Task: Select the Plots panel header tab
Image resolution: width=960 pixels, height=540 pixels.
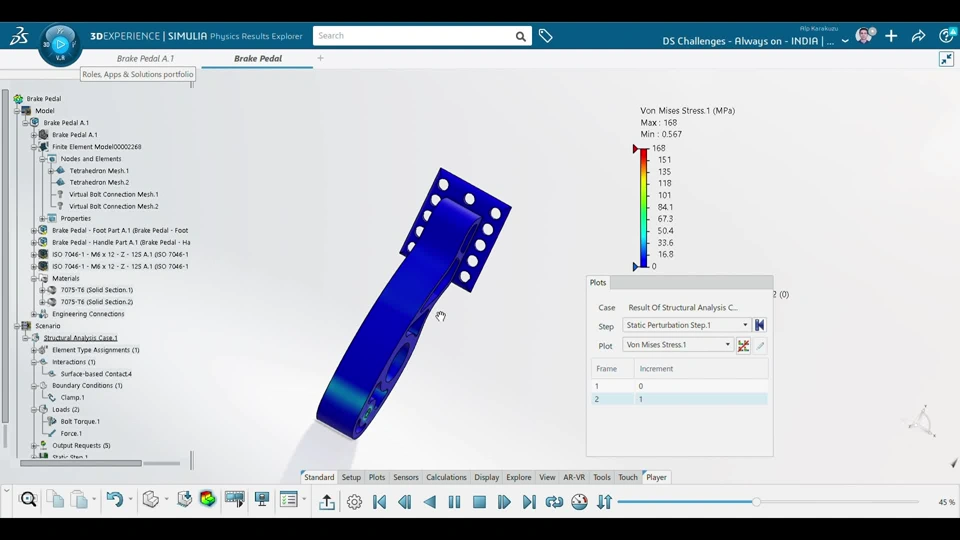Action: 598,283
